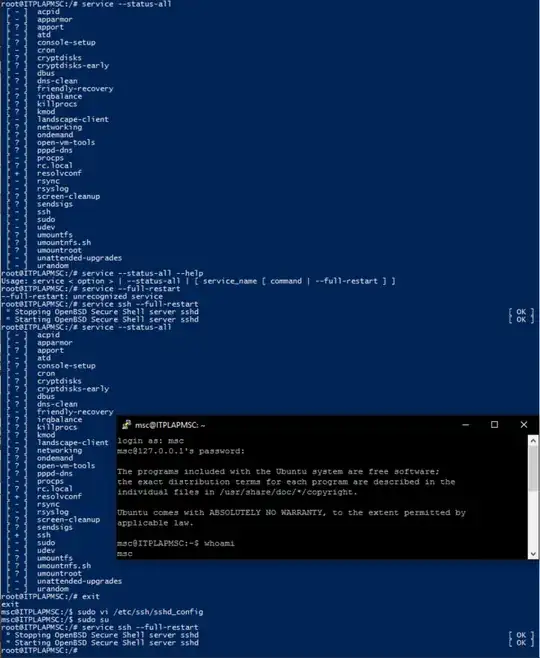
Task: Maximize the msc@ITPLAPMSC PuTTY window
Action: point(494,425)
